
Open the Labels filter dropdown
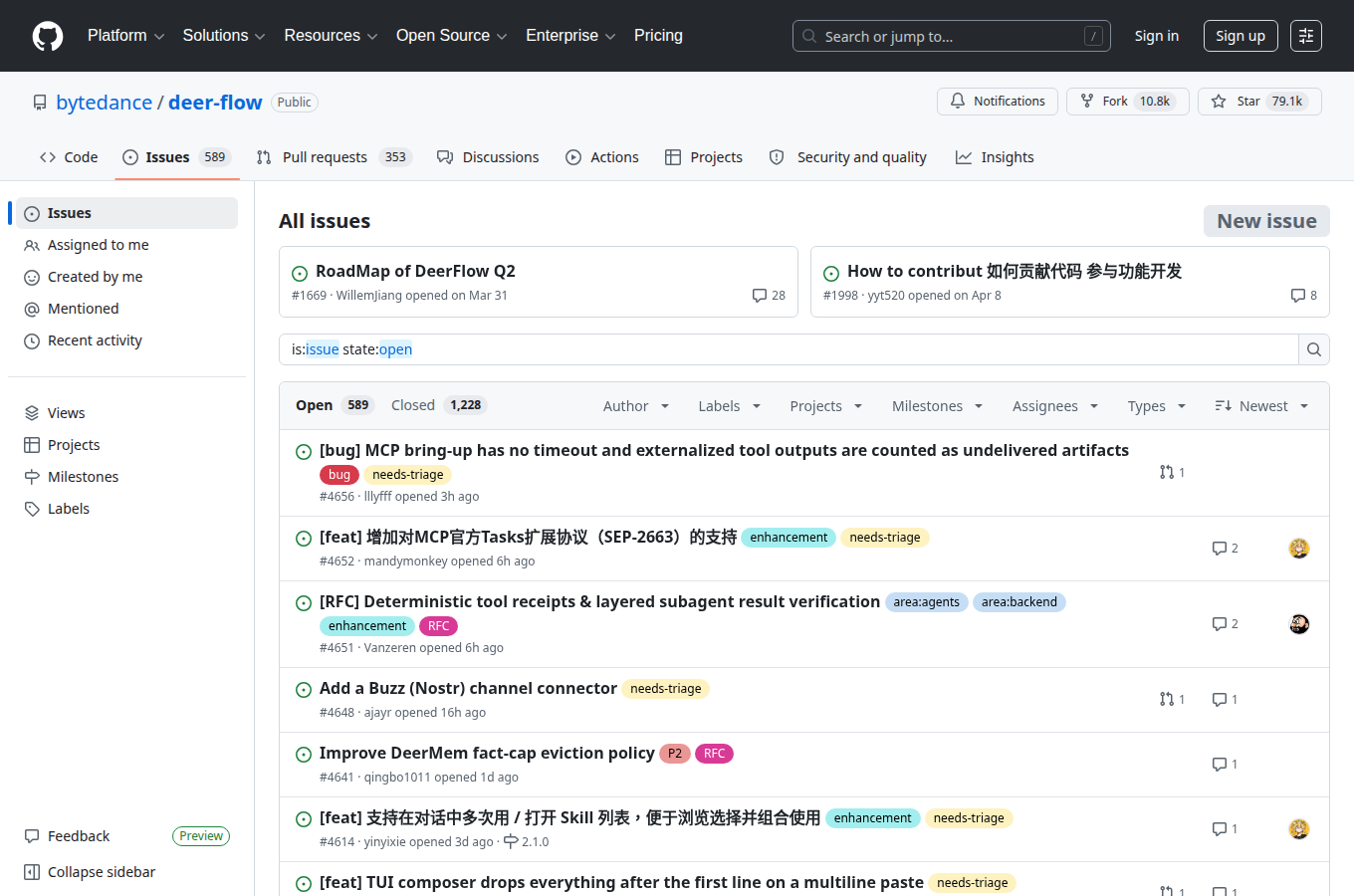pos(730,406)
